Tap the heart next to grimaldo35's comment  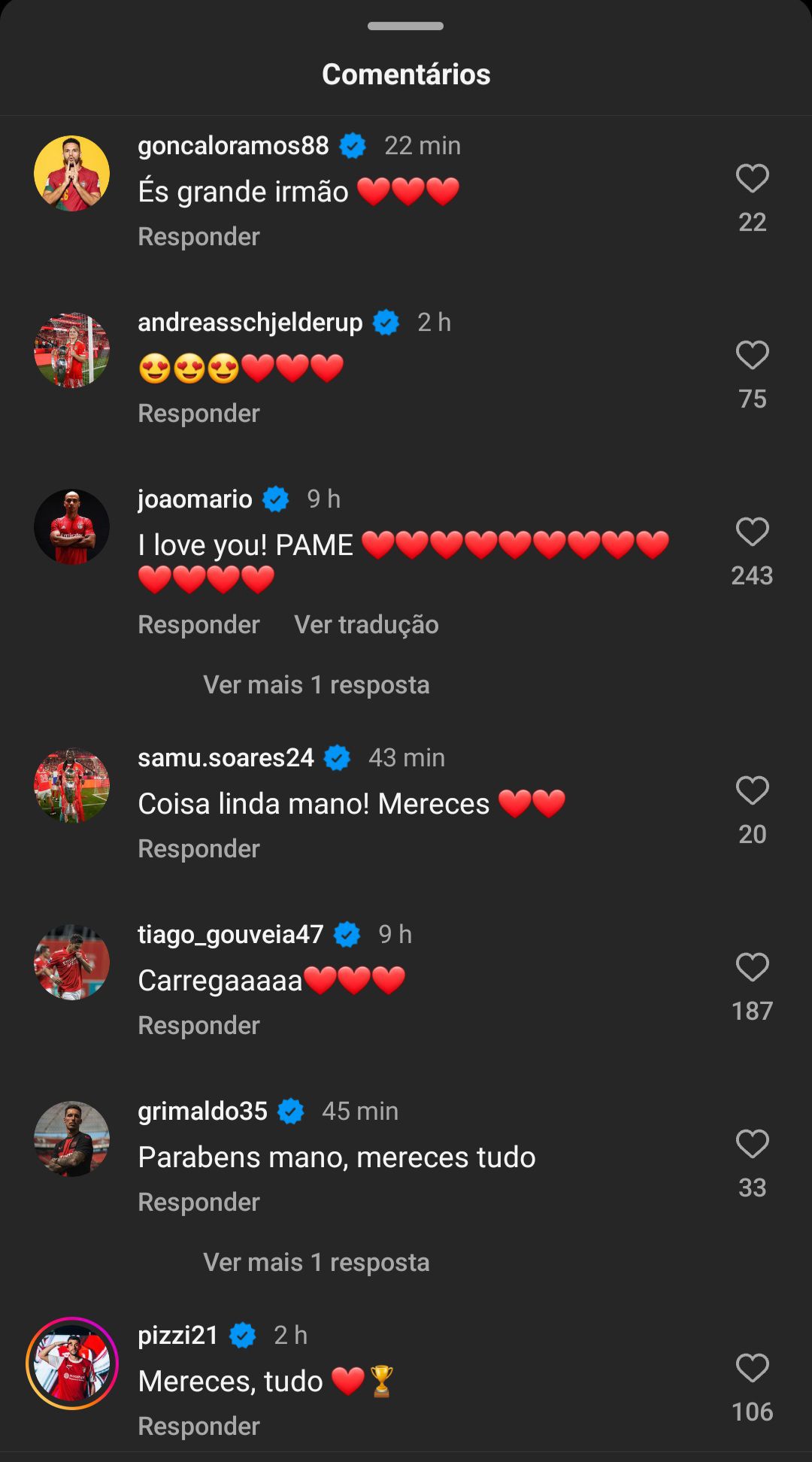(752, 1145)
